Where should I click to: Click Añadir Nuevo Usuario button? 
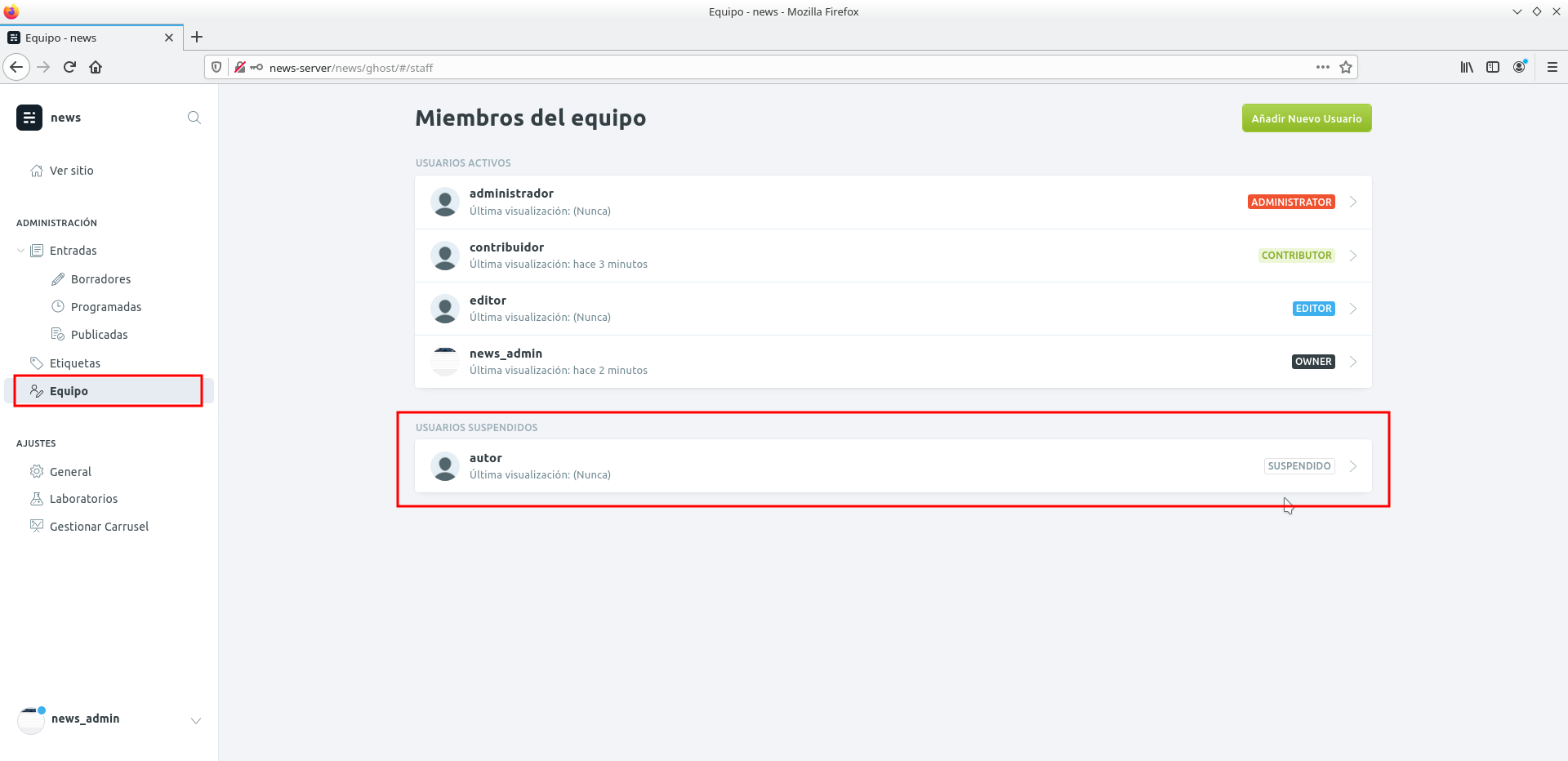[x=1306, y=118]
